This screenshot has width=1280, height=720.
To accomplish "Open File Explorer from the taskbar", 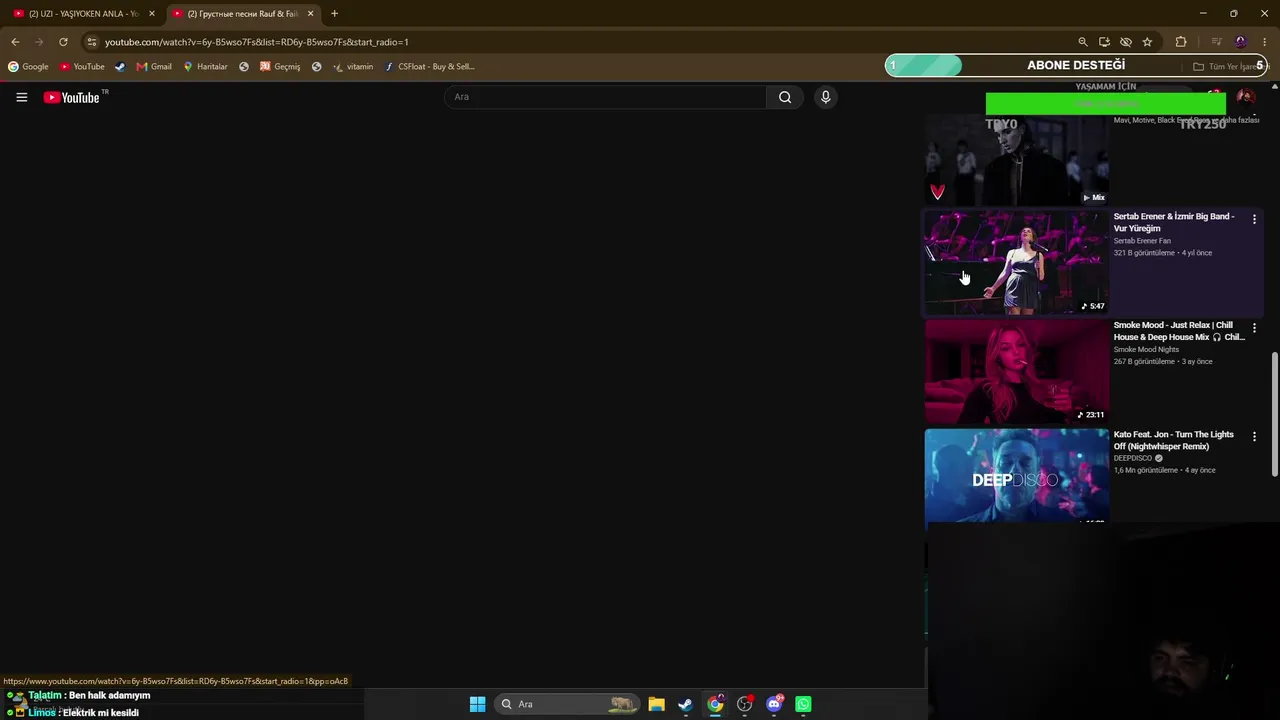I will tap(656, 704).
